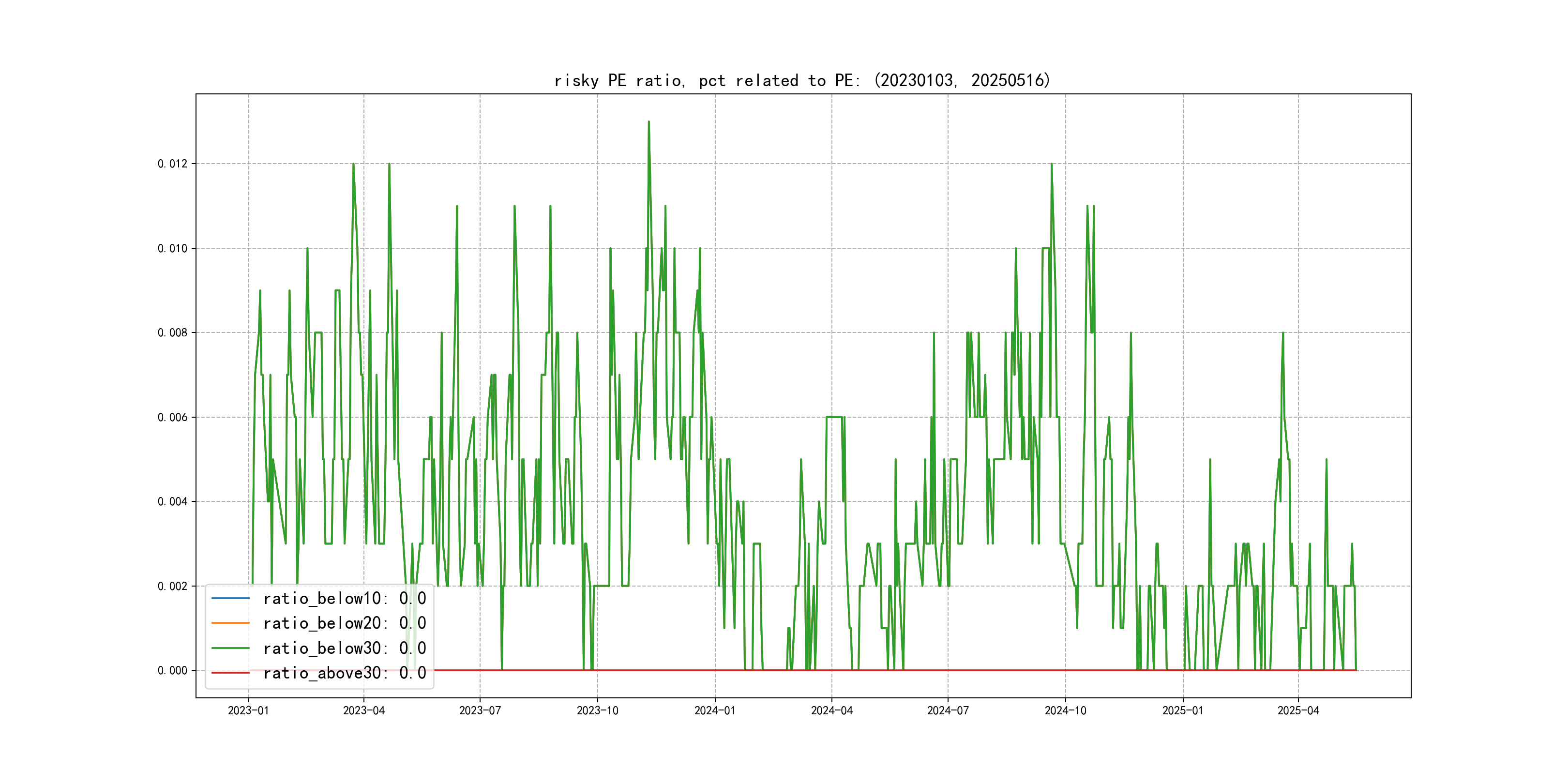Screen dimensions: 1568x784
Task: Click the blue ratio_below10 legend line
Action: coord(230,598)
